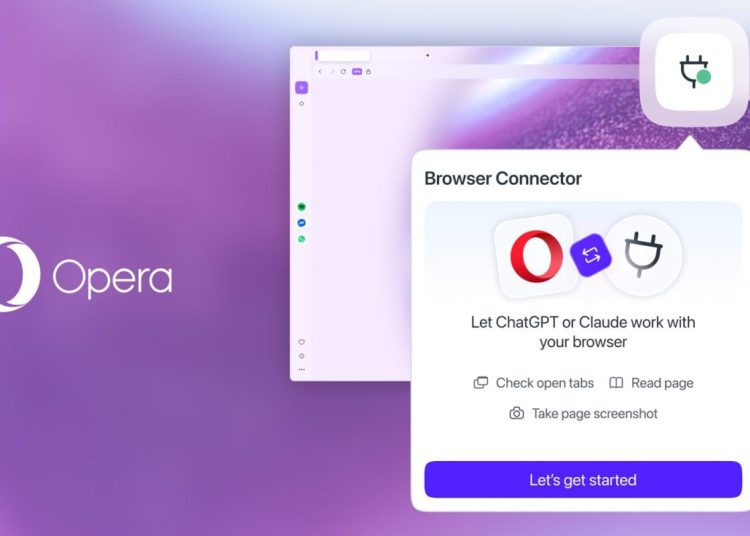Click the red Opera logo tile
The height and width of the screenshot is (536, 750).
537,256
